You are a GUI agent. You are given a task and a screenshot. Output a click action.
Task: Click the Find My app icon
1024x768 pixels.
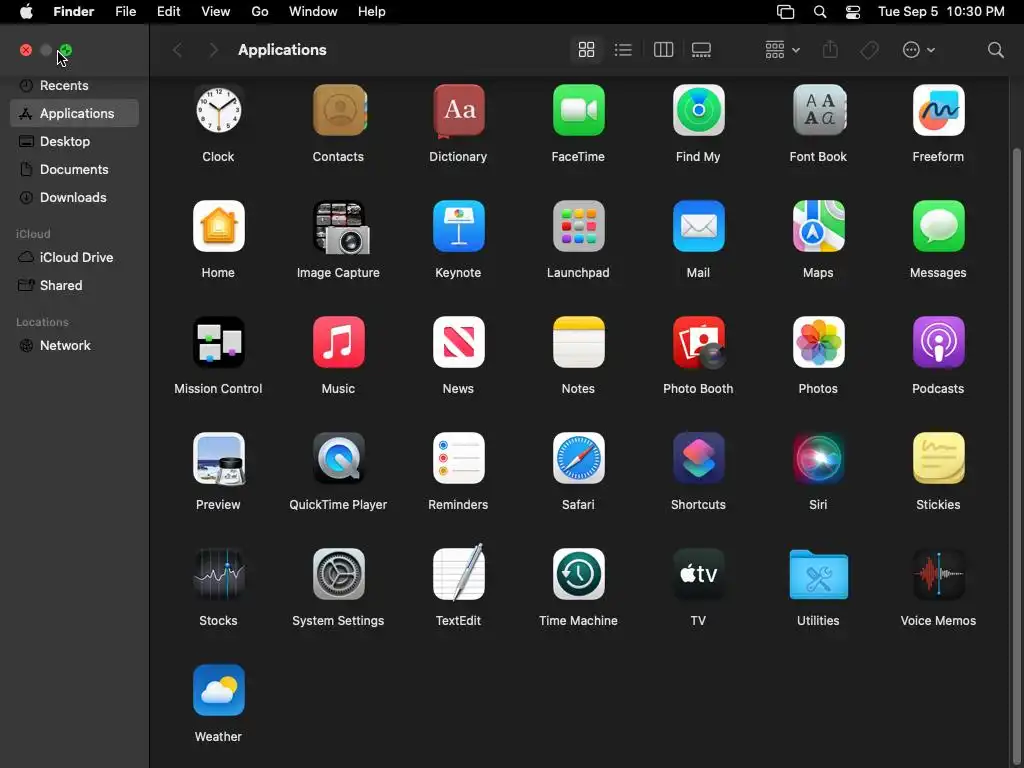click(x=698, y=110)
